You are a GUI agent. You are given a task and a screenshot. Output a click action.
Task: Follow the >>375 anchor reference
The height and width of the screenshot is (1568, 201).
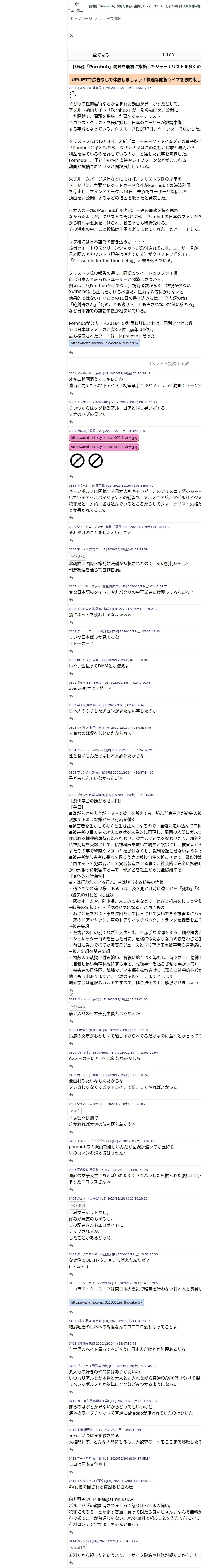point(78,556)
